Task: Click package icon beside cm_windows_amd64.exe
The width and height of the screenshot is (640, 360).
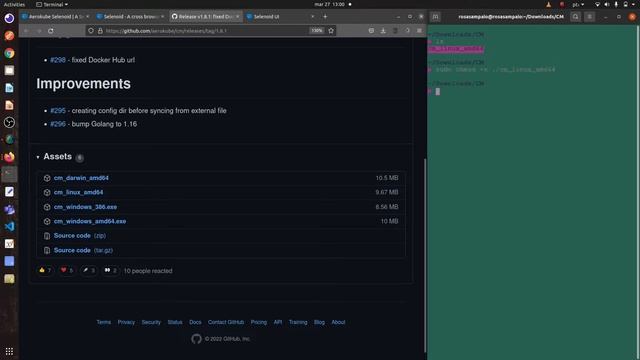Action: 47,221
